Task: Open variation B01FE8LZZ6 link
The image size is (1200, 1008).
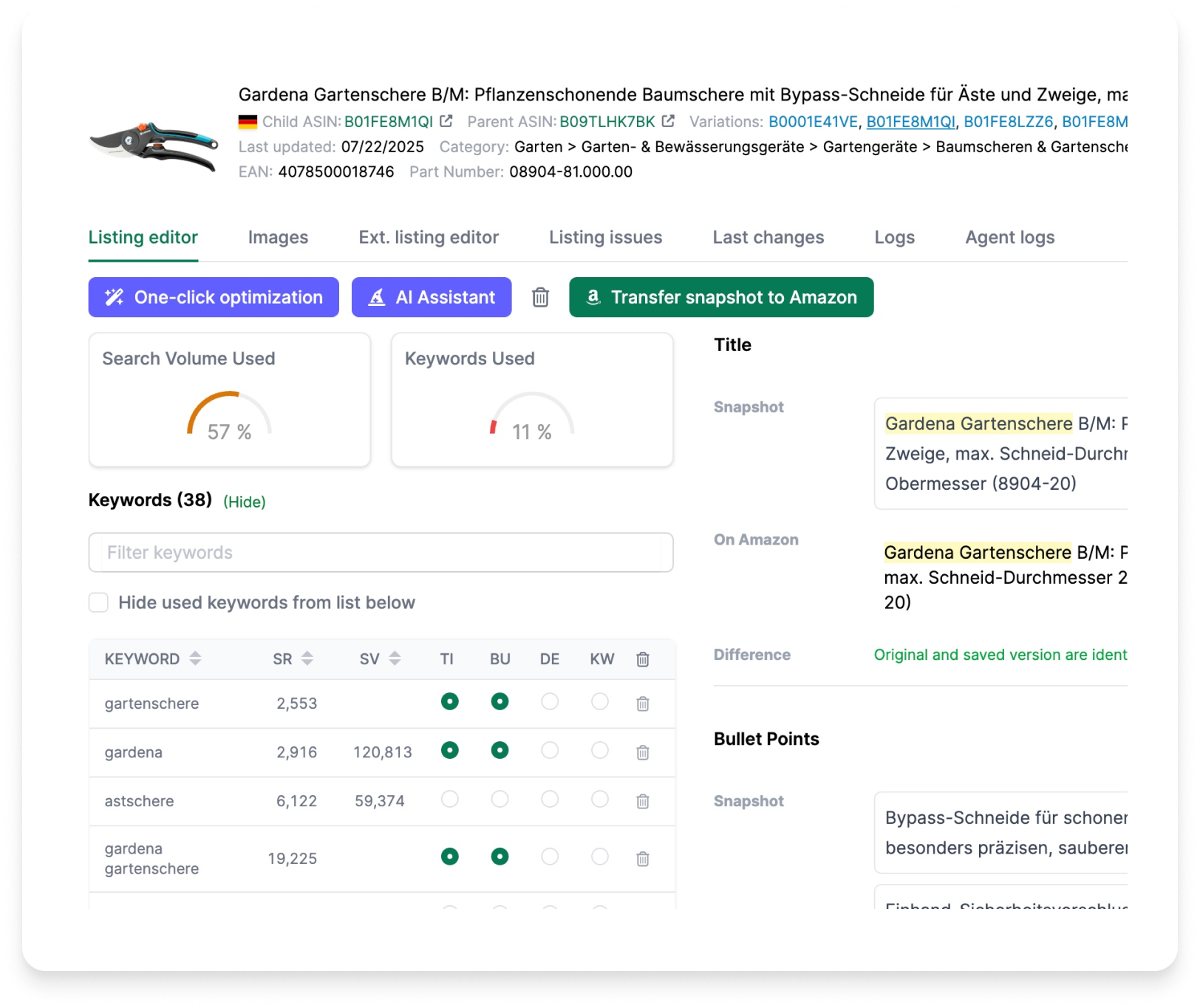Action: coord(1009,121)
